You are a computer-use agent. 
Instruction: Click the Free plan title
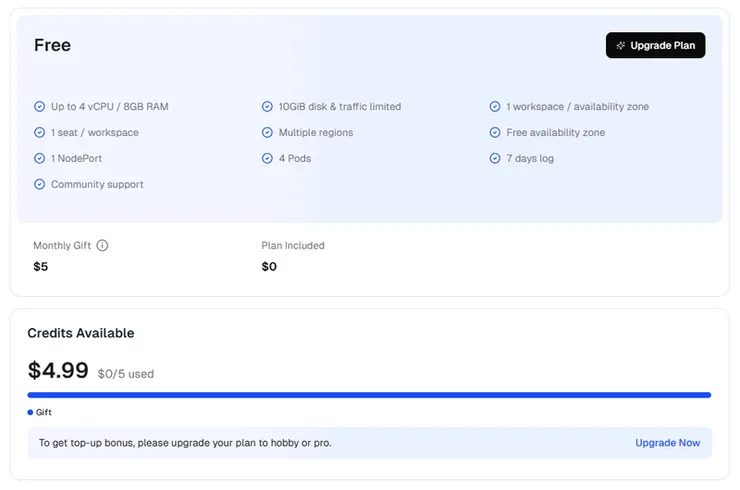[52, 45]
